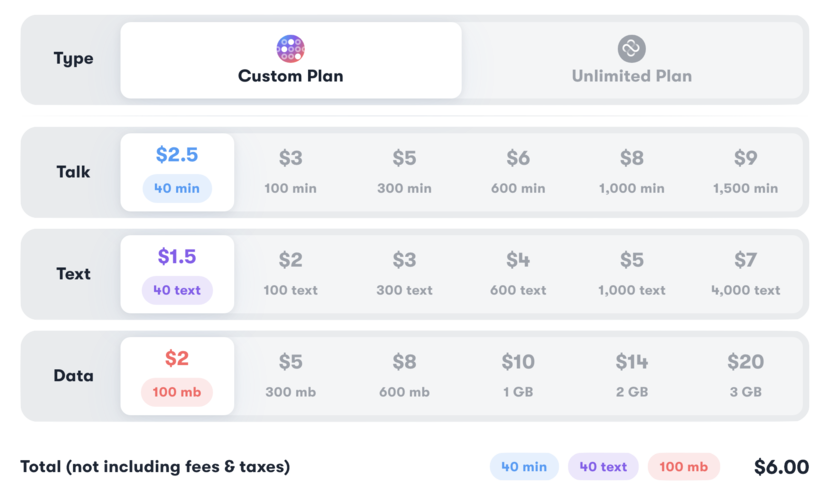Choose the $3 100 min talk option
The height and width of the screenshot is (495, 830).
[x=290, y=171]
